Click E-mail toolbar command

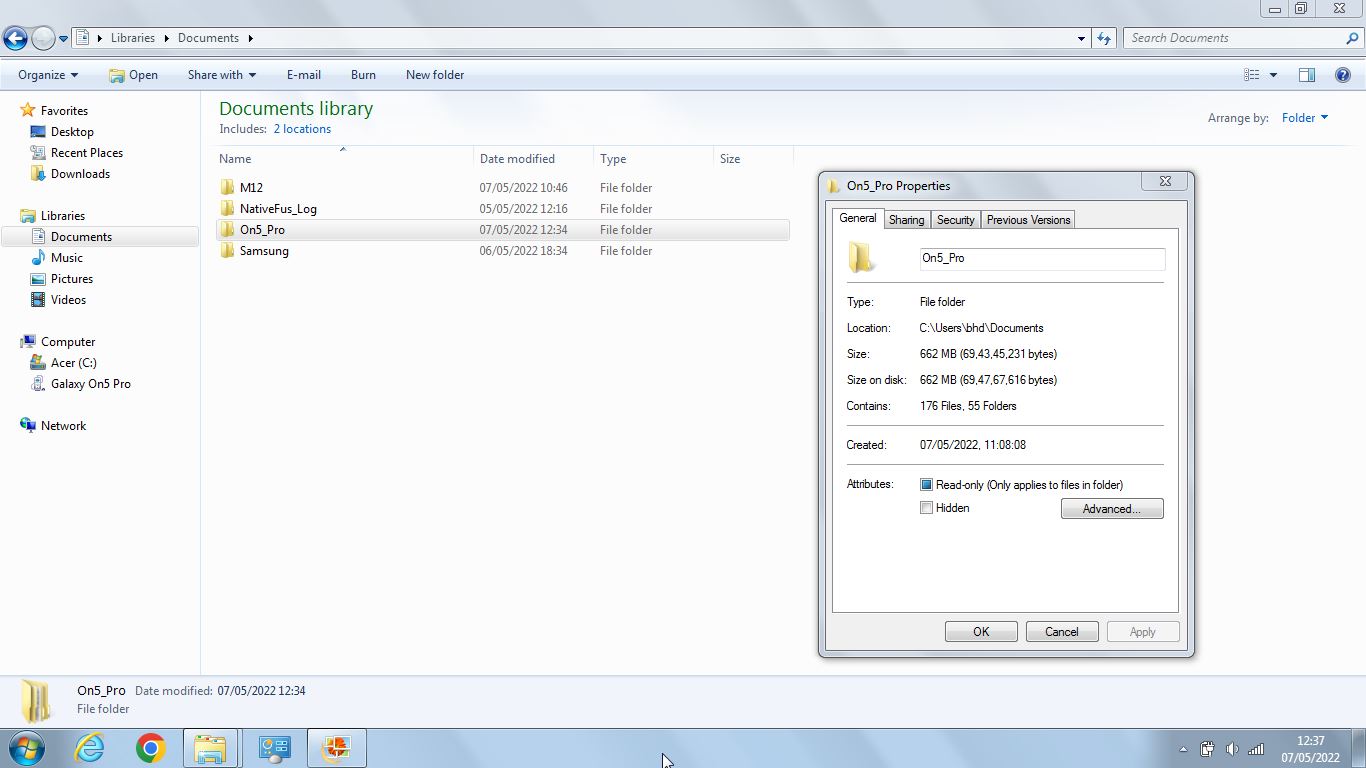(304, 75)
